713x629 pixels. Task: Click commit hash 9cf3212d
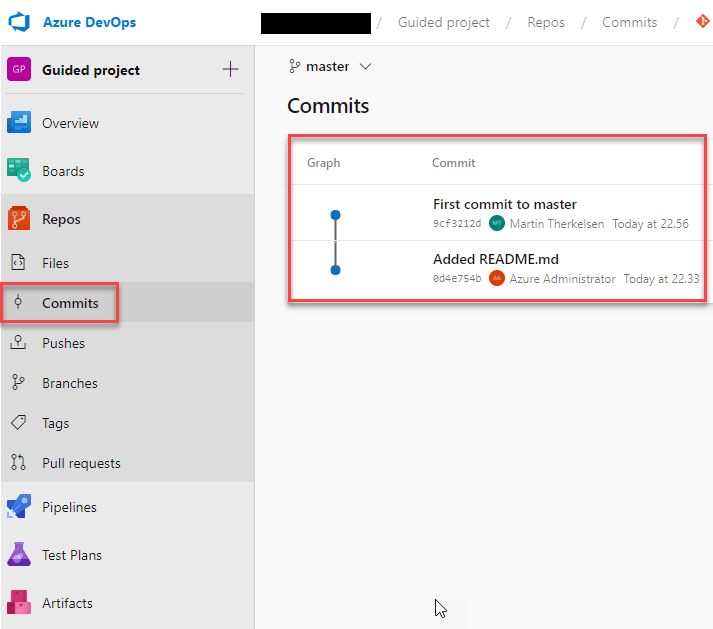pyautogui.click(x=457, y=224)
